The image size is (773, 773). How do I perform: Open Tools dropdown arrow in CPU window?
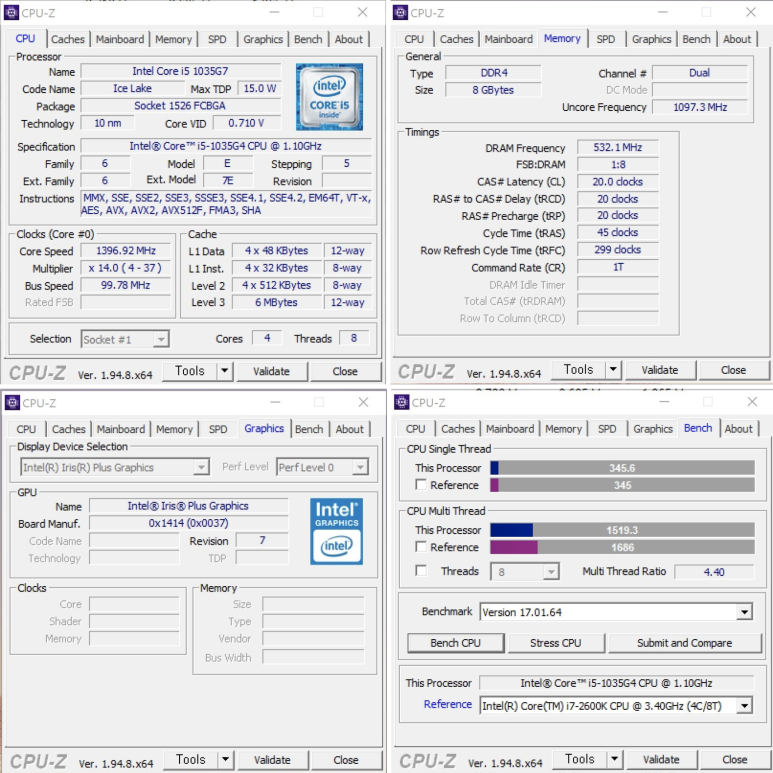point(224,371)
